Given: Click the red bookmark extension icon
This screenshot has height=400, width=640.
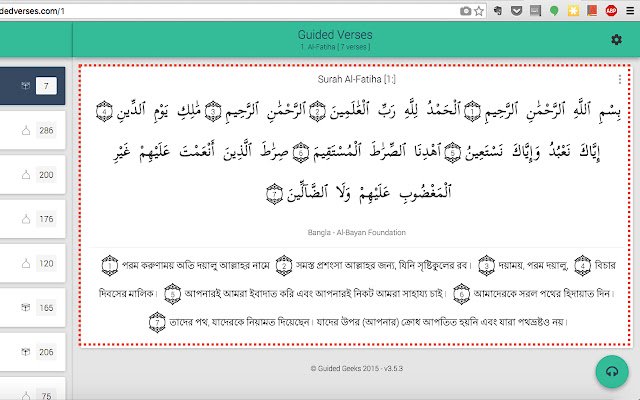Looking at the screenshot, I should pyautogui.click(x=592, y=11).
